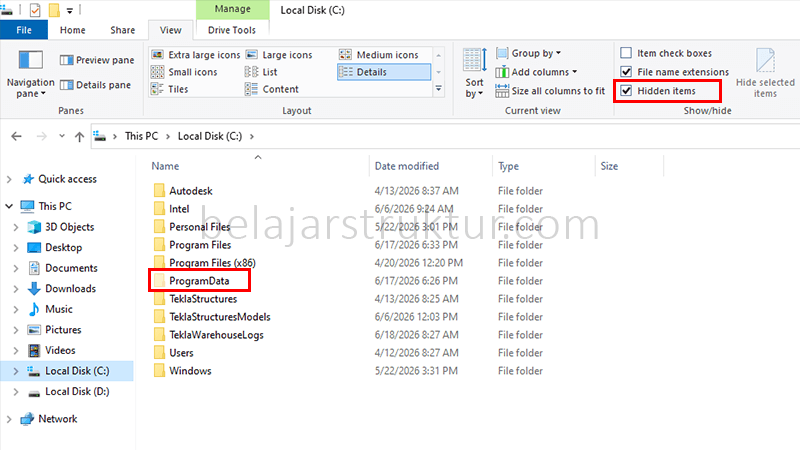Switch to List layout
This screenshot has width=800, height=450.
tap(261, 72)
